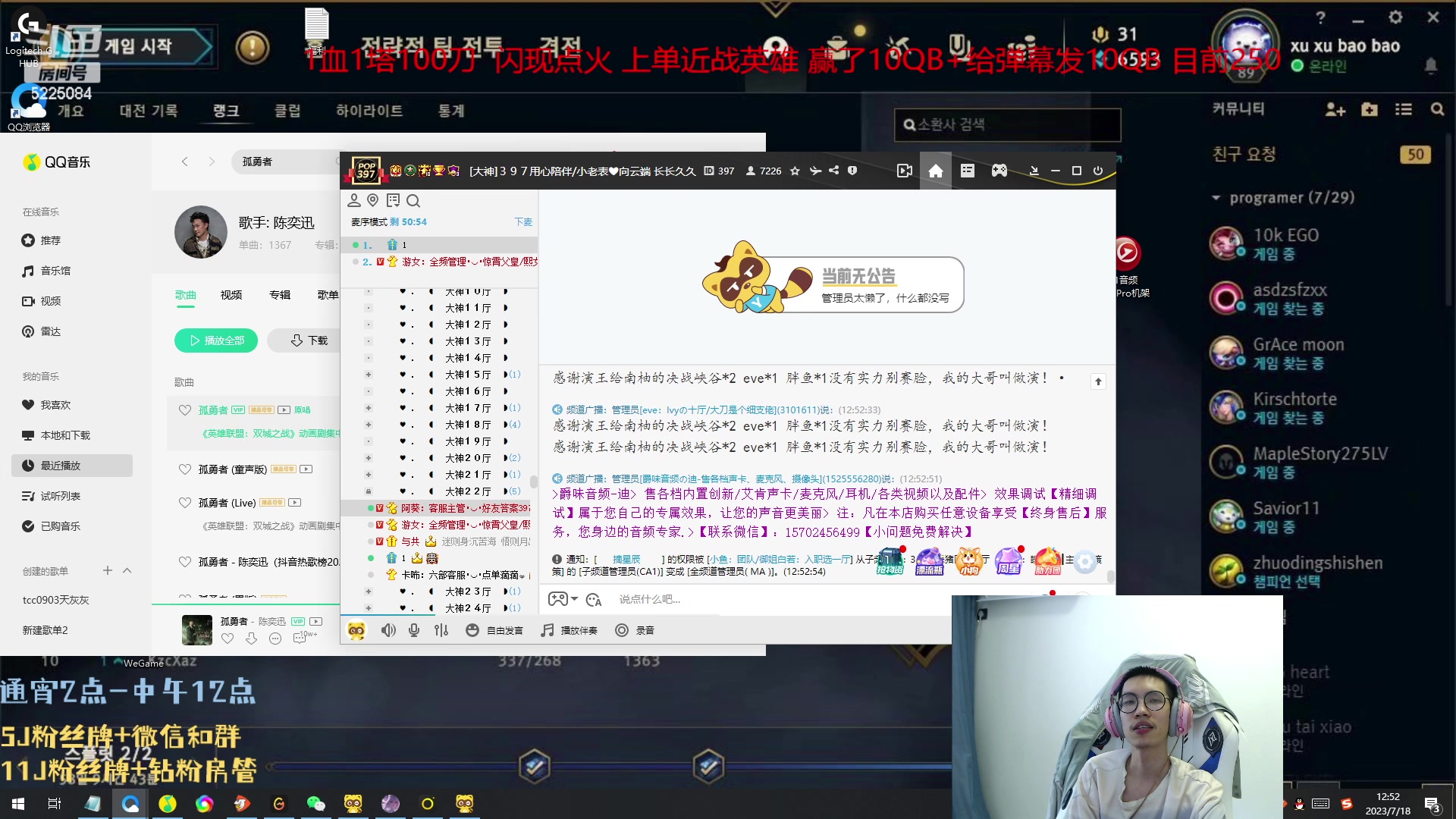Favorite the voice room with the star icon
The width and height of the screenshot is (1456, 819).
(795, 171)
